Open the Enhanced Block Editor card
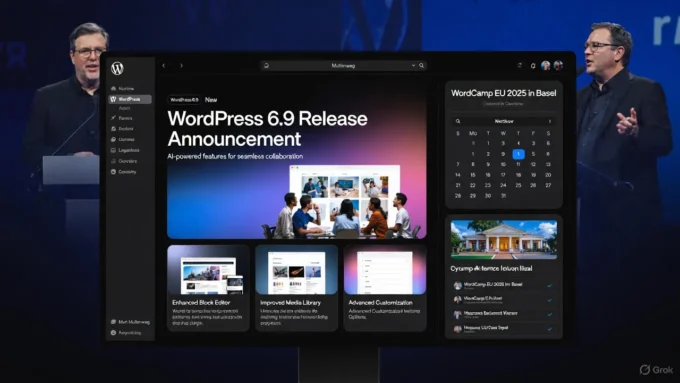 [209, 288]
